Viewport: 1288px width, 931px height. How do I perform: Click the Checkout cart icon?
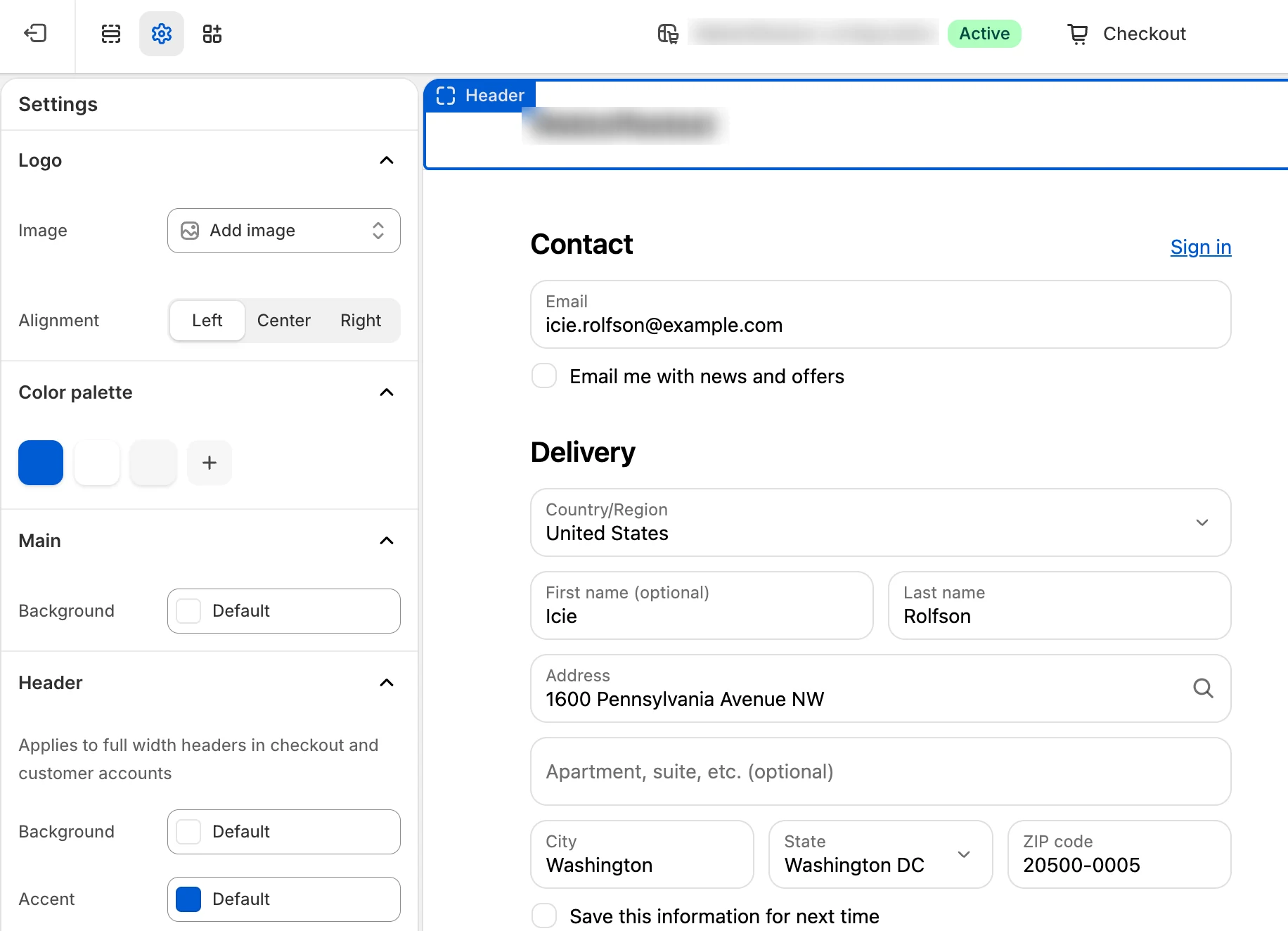point(1078,34)
